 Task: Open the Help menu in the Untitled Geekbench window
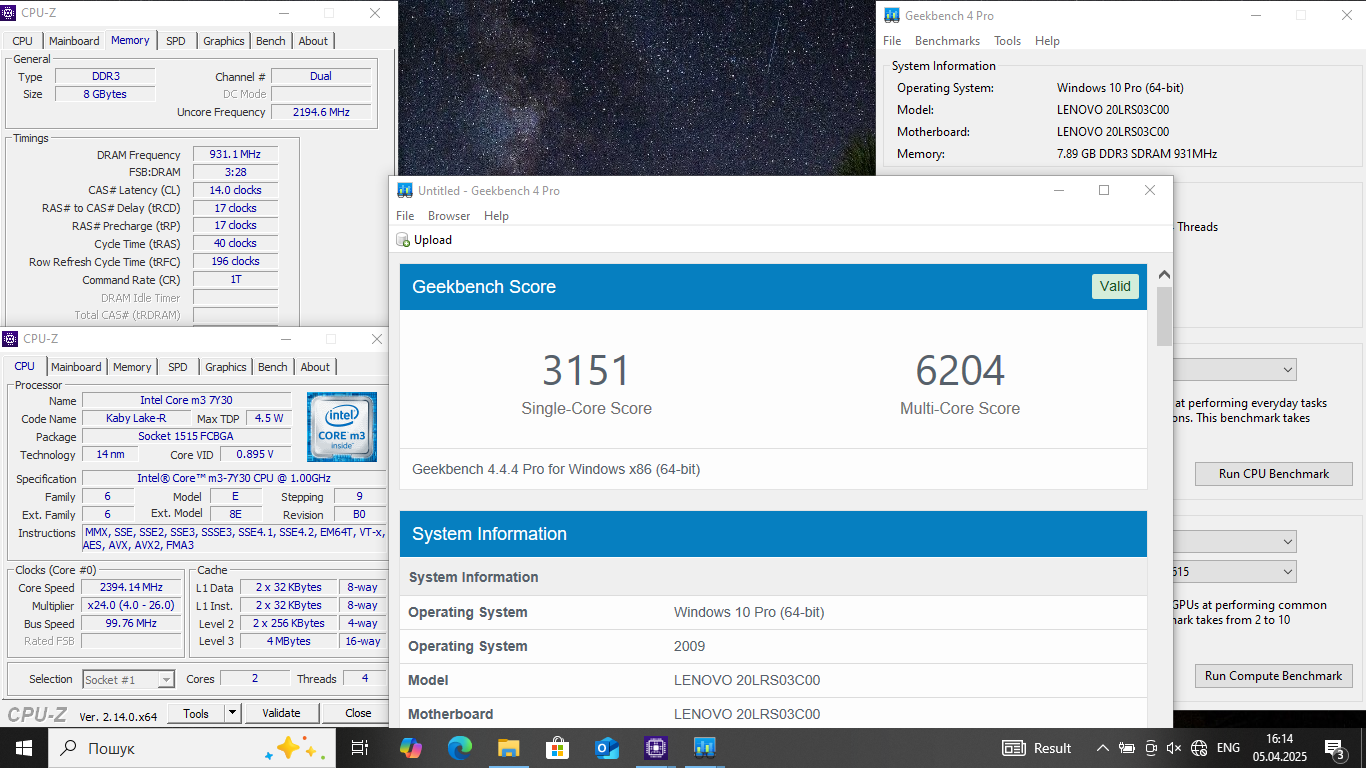(x=496, y=216)
